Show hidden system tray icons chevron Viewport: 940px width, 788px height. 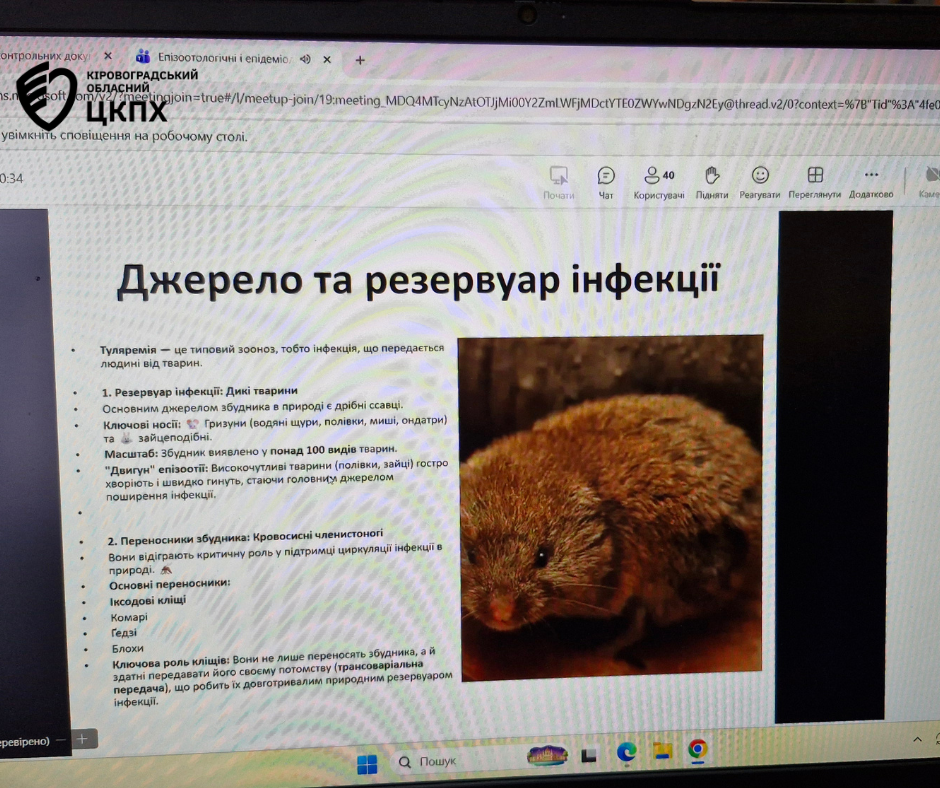(918, 738)
